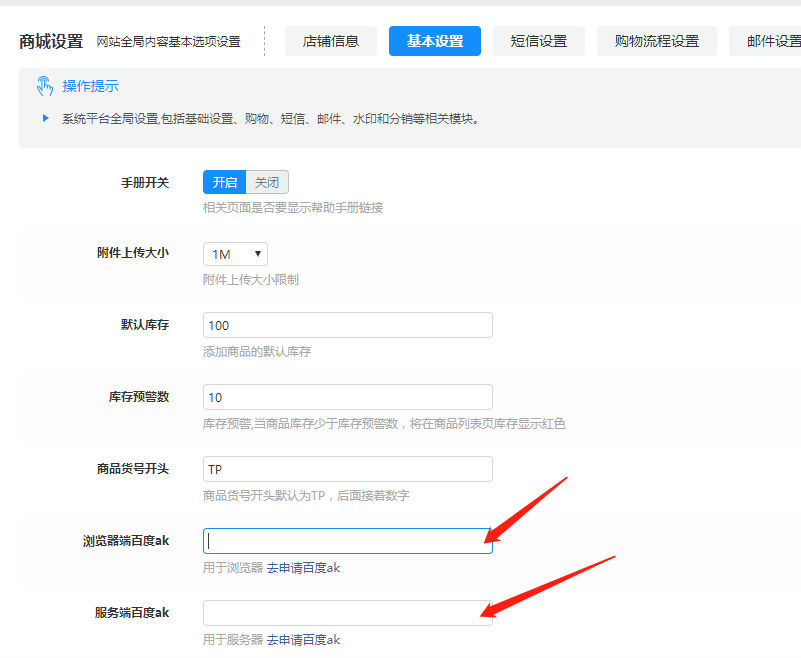Open the 短信设置 tab

[539, 41]
